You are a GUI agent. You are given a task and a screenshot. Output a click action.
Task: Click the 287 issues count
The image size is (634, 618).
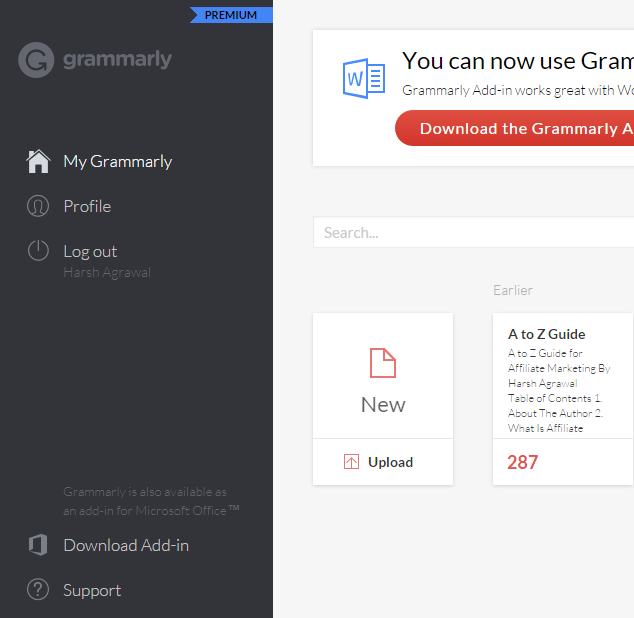pos(522,462)
